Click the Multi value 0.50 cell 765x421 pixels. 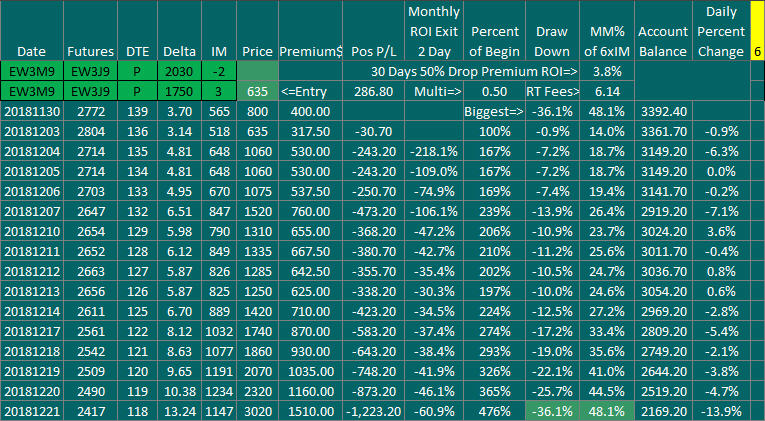(494, 91)
